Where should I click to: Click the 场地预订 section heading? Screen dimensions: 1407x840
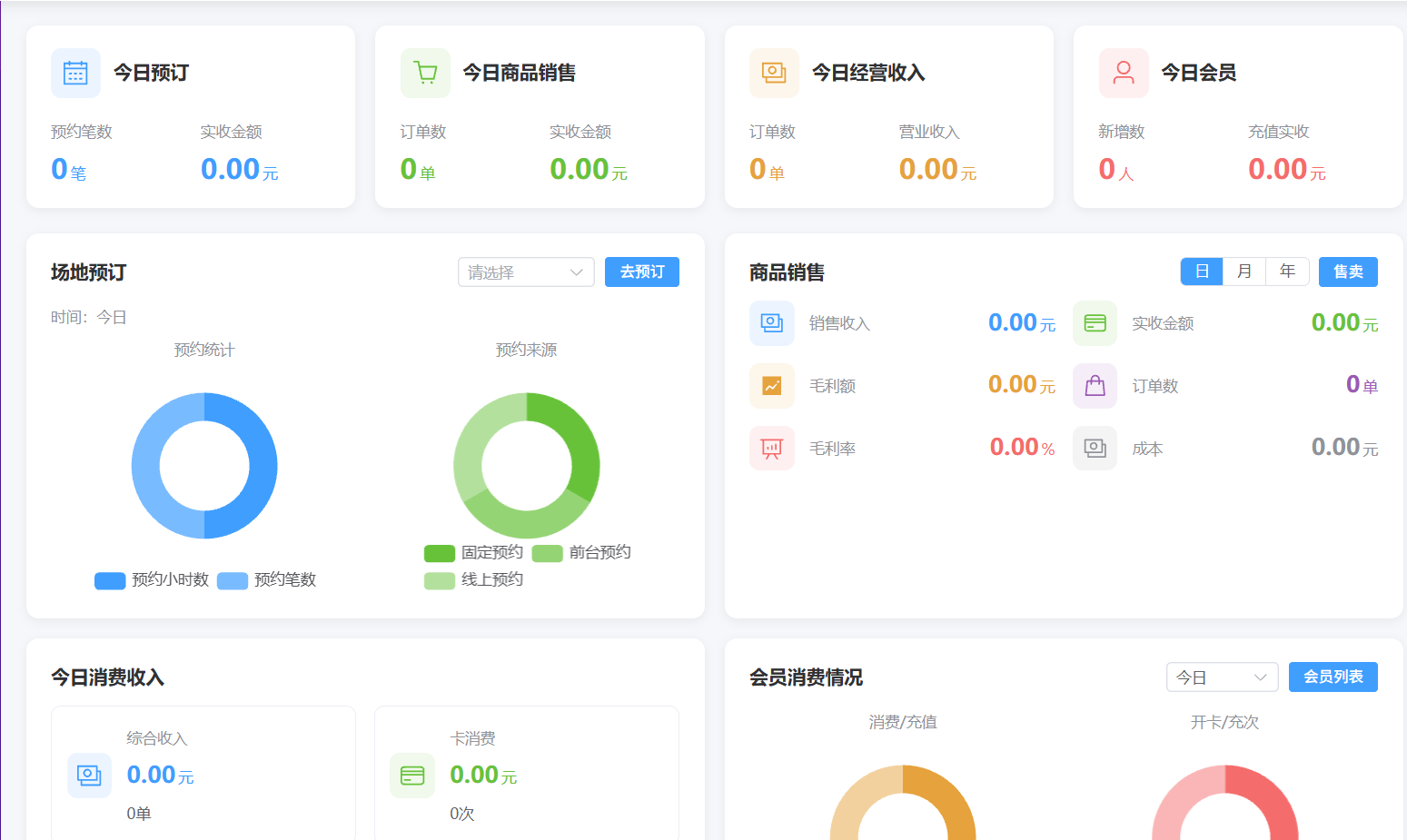click(x=89, y=272)
